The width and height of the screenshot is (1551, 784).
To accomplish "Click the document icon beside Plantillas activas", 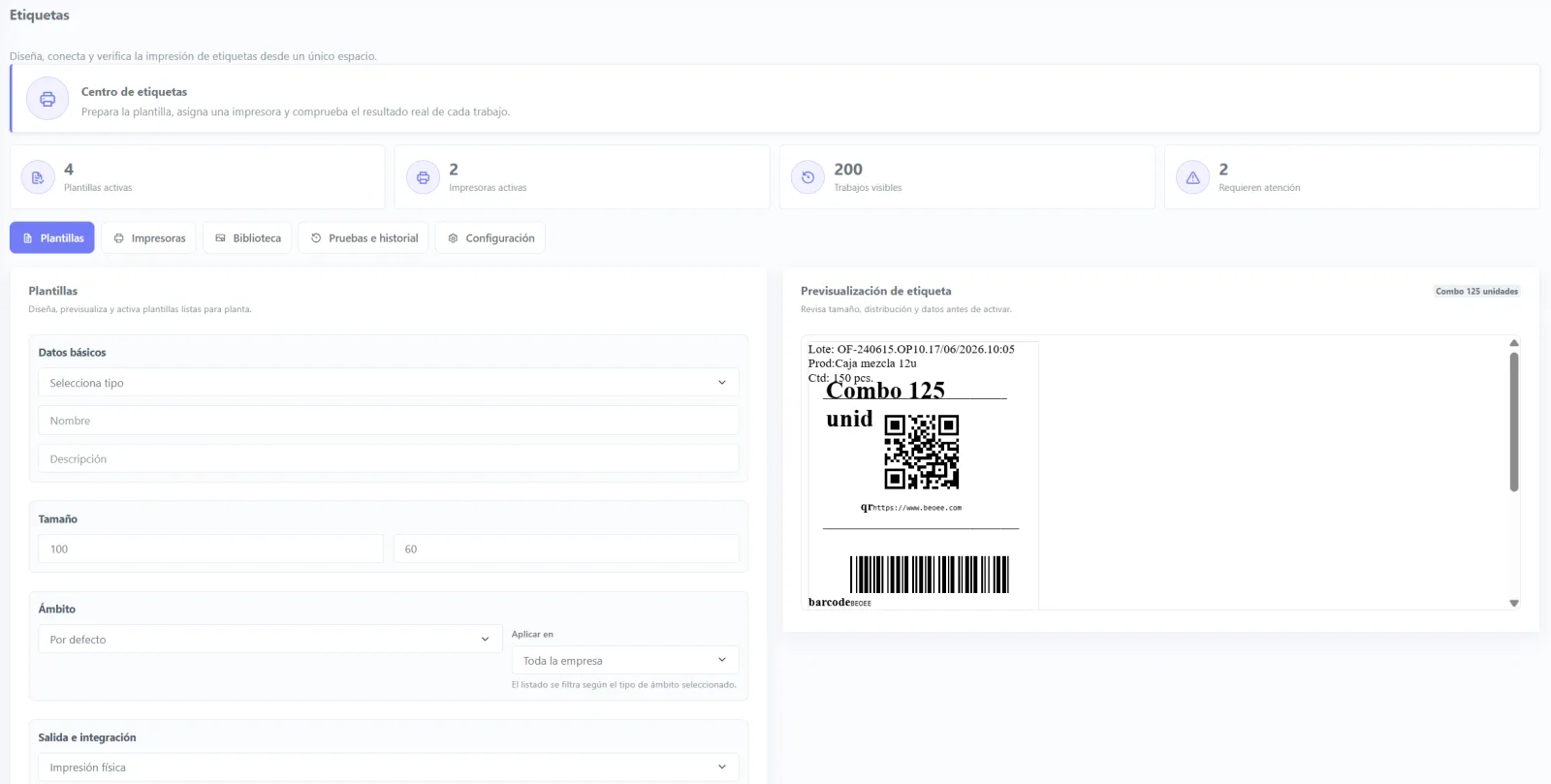I will (x=38, y=177).
